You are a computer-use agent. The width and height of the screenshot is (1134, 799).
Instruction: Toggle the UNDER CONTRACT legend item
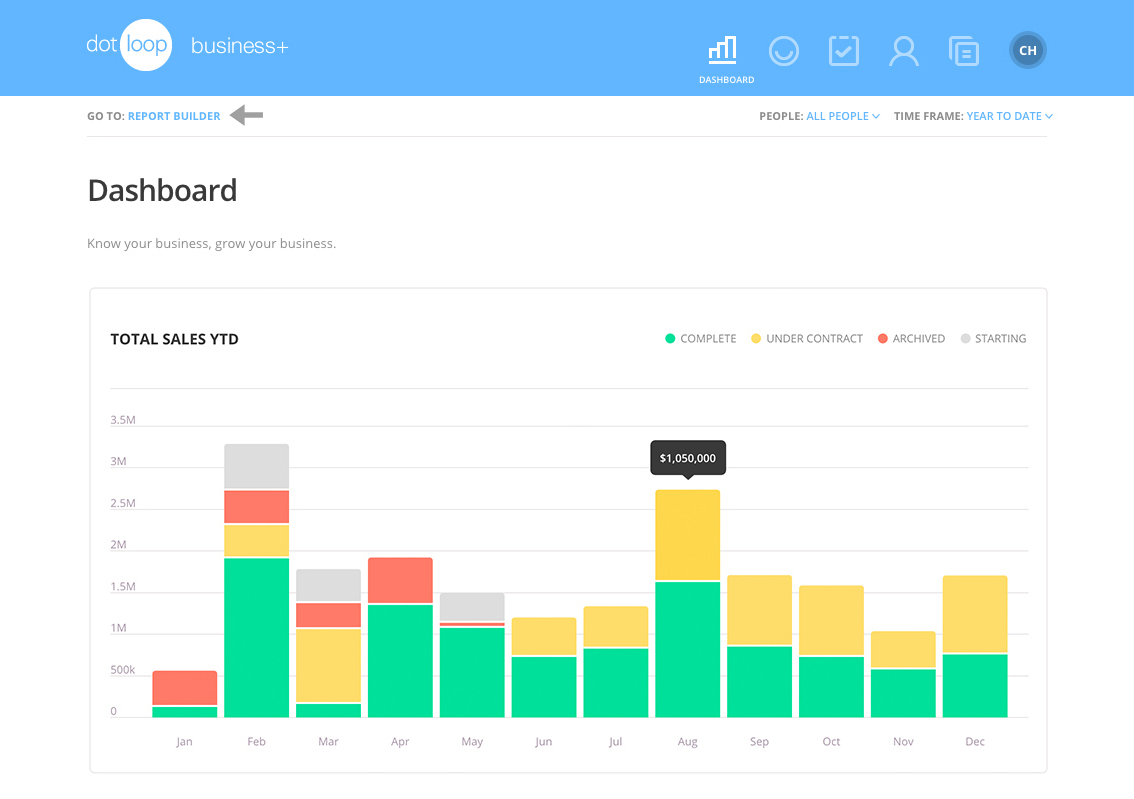pyautogui.click(x=806, y=338)
